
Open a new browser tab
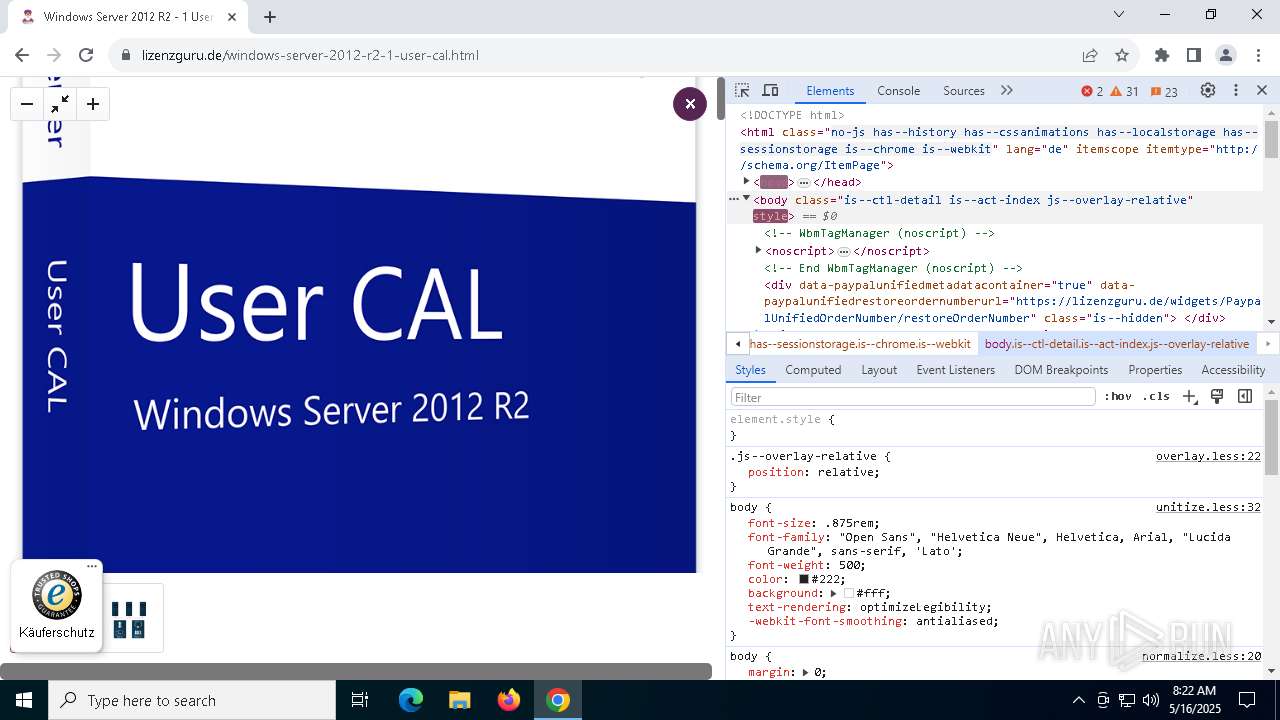(270, 17)
